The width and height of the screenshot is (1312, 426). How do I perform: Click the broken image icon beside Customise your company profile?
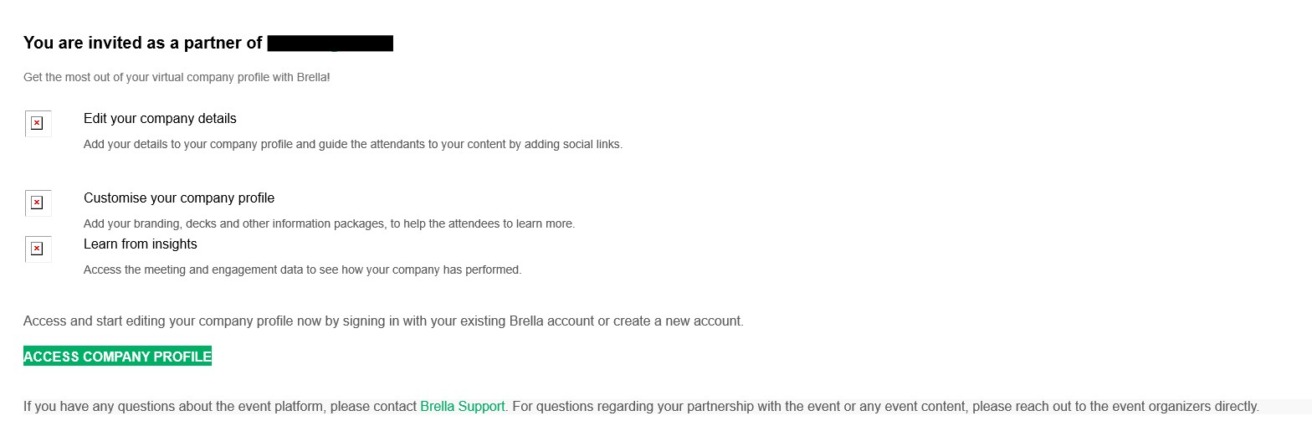[37, 203]
